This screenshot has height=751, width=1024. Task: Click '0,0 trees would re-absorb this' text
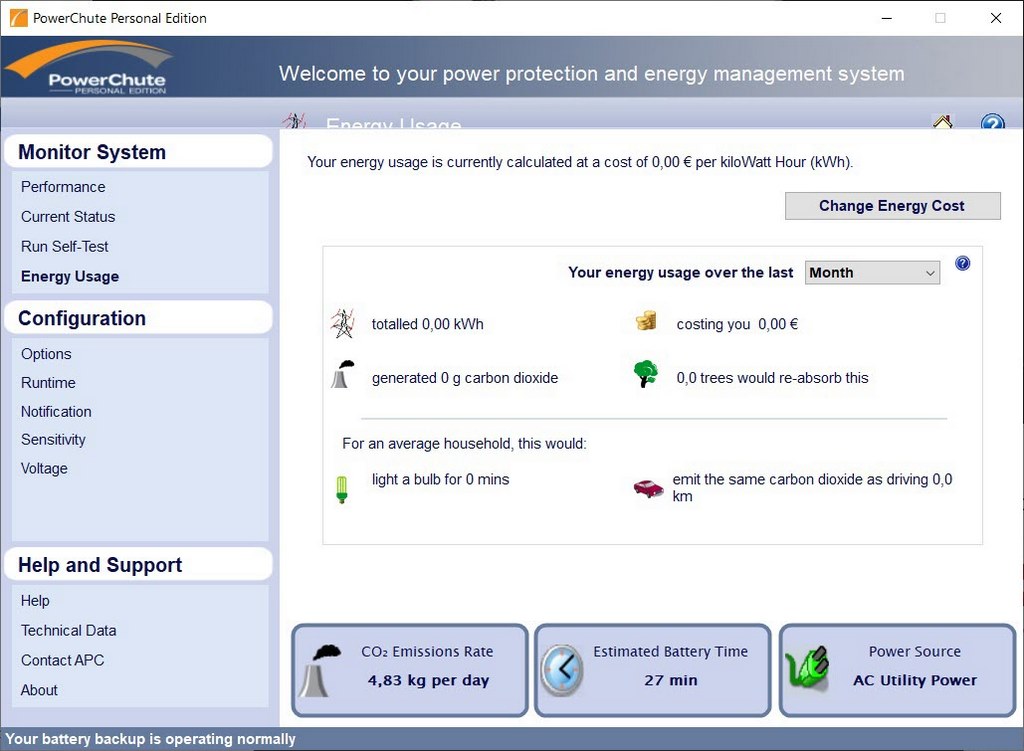pos(773,378)
